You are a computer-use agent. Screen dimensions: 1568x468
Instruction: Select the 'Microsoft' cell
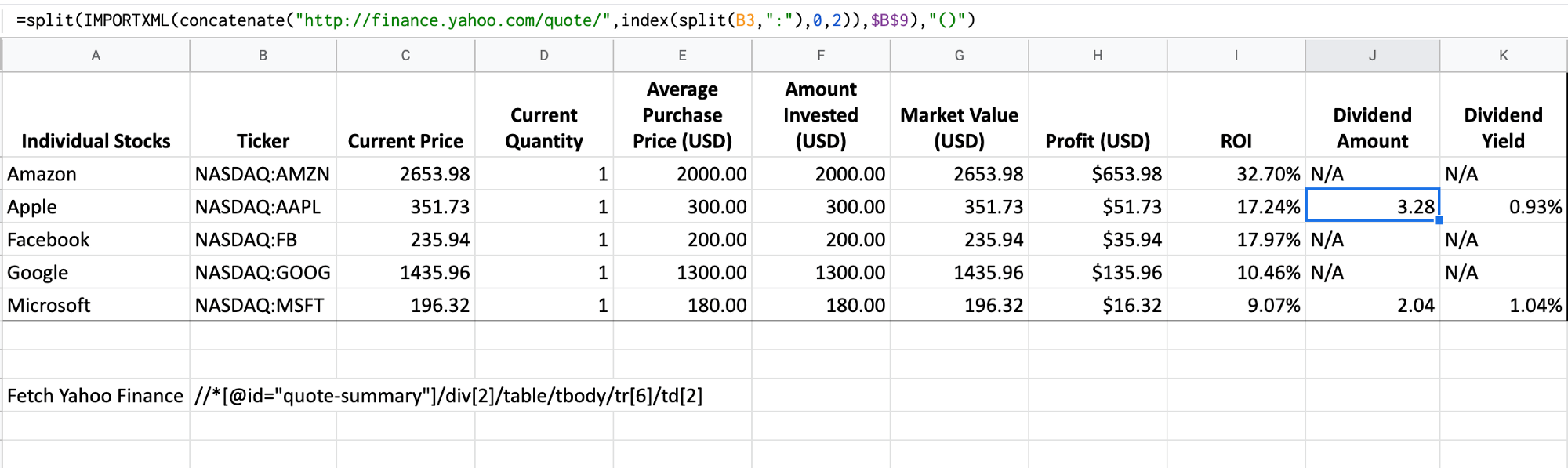coord(96,305)
